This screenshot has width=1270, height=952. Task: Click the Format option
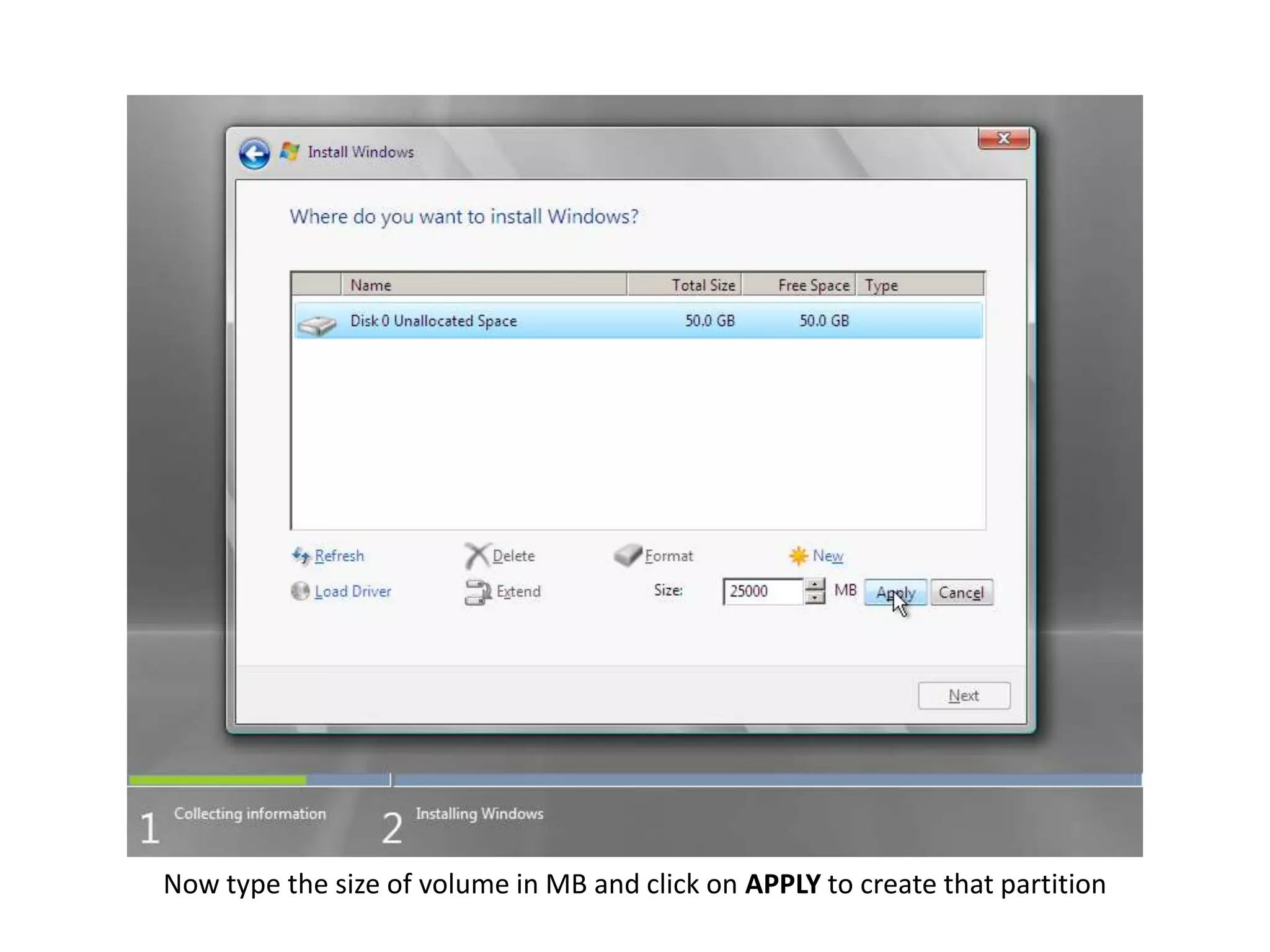pyautogui.click(x=669, y=556)
